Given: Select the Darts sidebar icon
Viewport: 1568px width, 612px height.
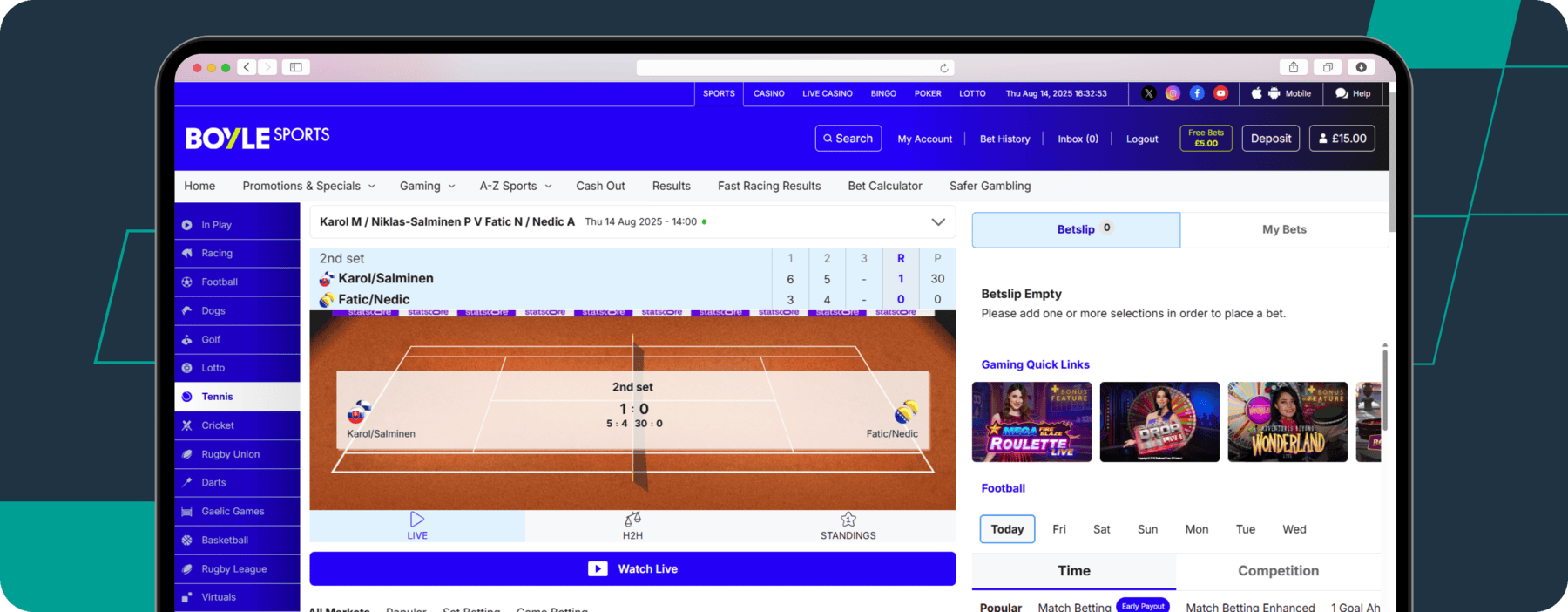Looking at the screenshot, I should coord(186,482).
